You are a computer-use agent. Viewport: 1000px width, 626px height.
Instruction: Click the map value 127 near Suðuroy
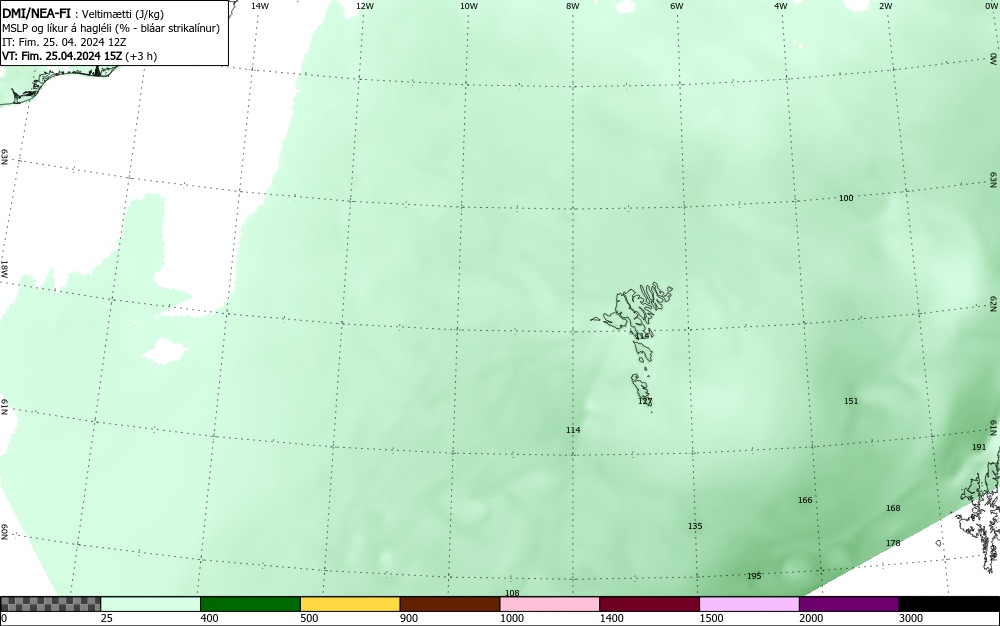(645, 402)
